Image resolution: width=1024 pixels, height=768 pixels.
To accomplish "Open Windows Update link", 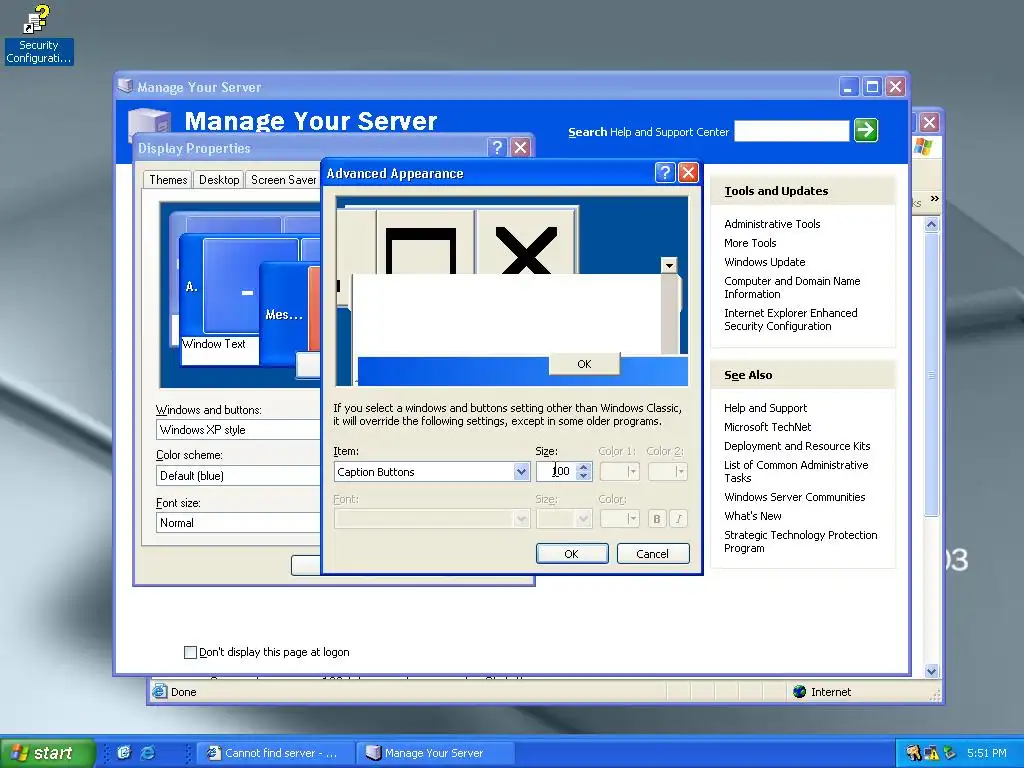I will [764, 262].
